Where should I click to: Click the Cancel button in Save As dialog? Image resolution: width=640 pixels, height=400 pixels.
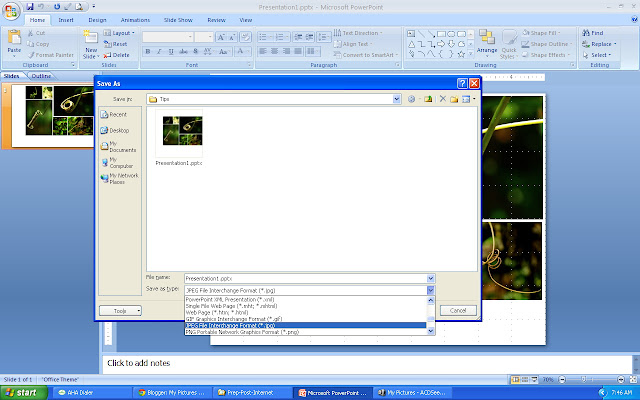(458, 311)
